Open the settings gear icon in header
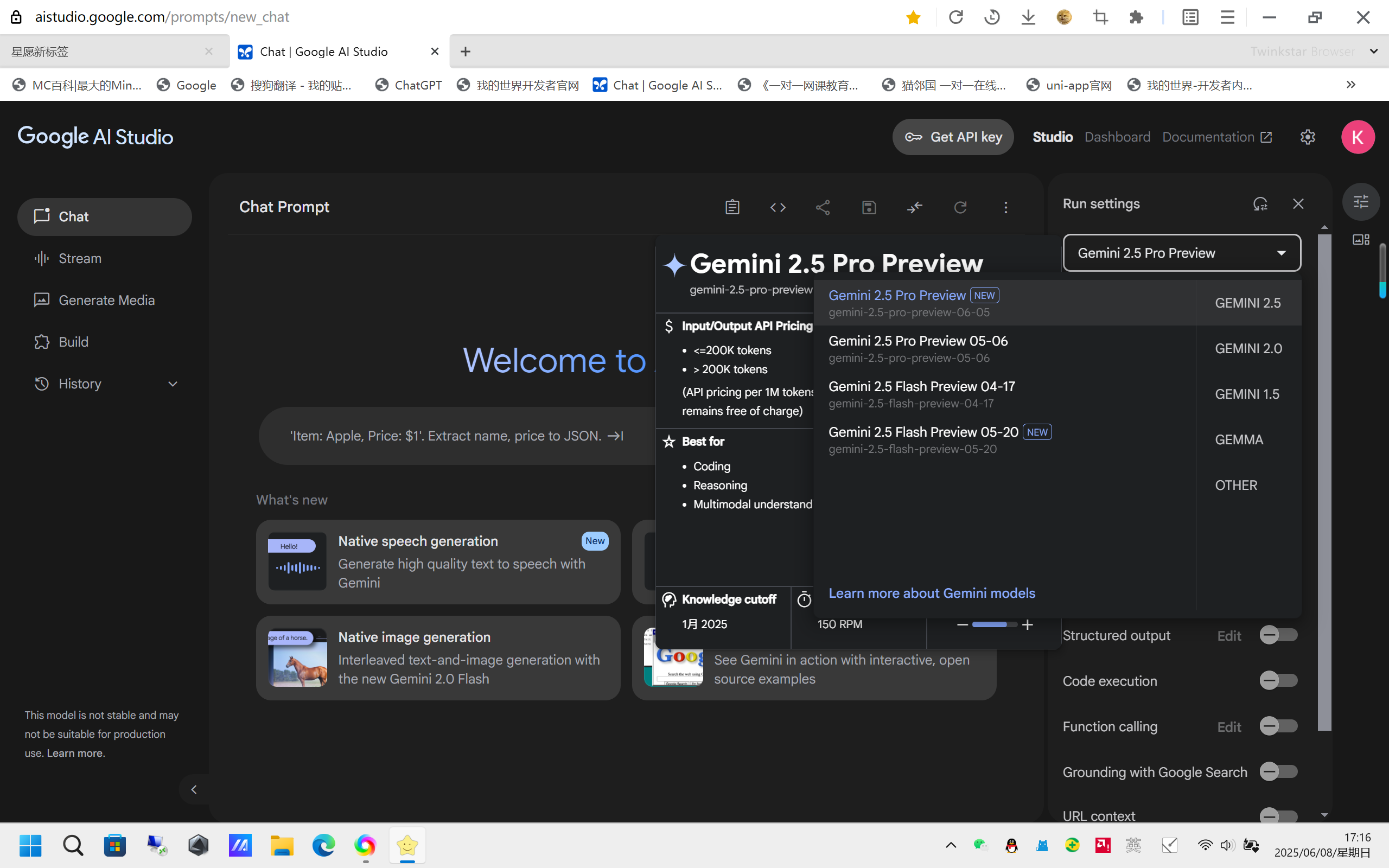 pyautogui.click(x=1308, y=137)
